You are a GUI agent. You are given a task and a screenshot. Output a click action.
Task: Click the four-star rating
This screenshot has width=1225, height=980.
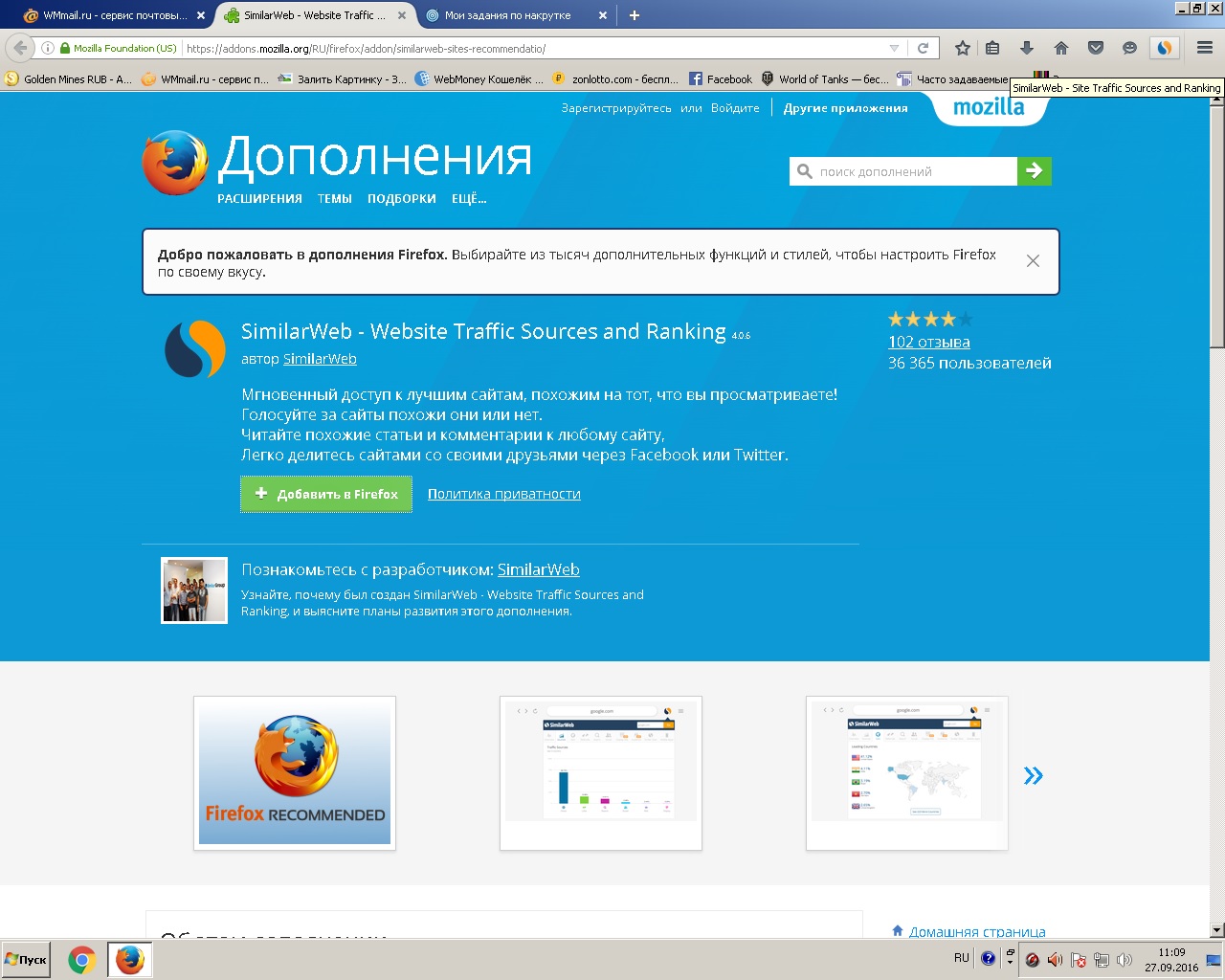coord(930,319)
